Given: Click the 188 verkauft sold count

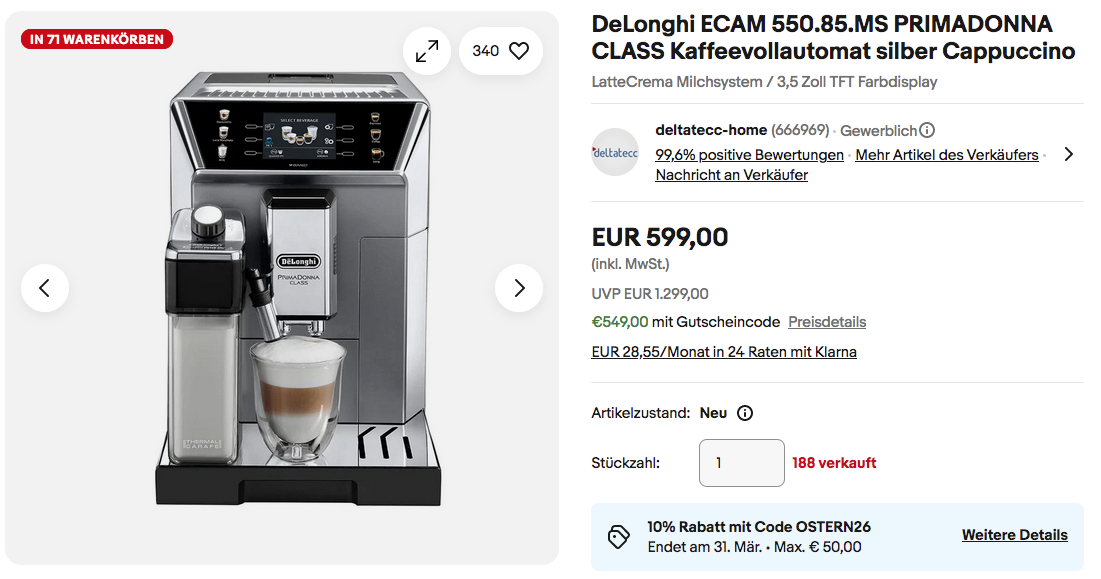Looking at the screenshot, I should [834, 463].
